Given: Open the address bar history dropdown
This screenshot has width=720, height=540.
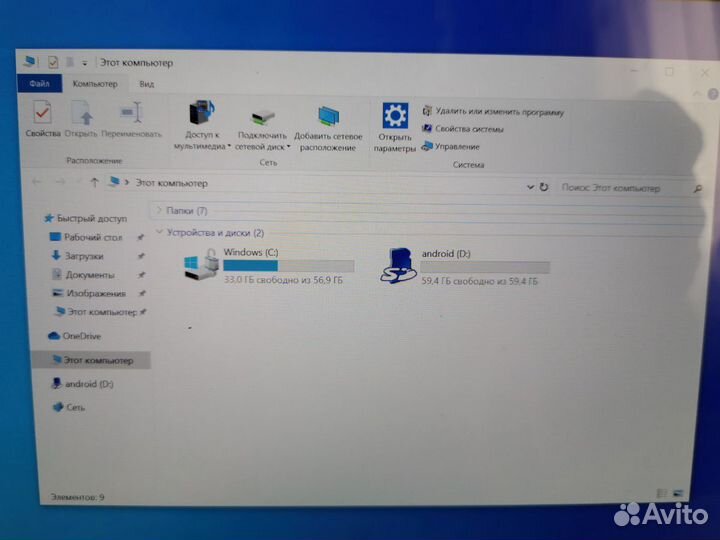Looking at the screenshot, I should coord(530,187).
